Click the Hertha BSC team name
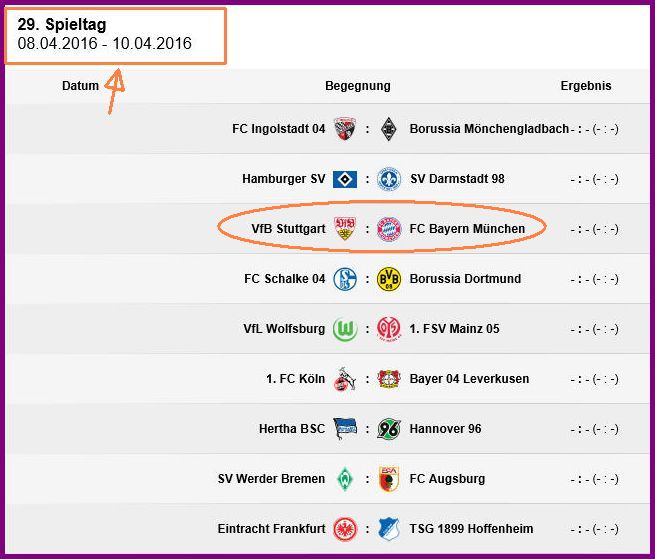 [292, 429]
